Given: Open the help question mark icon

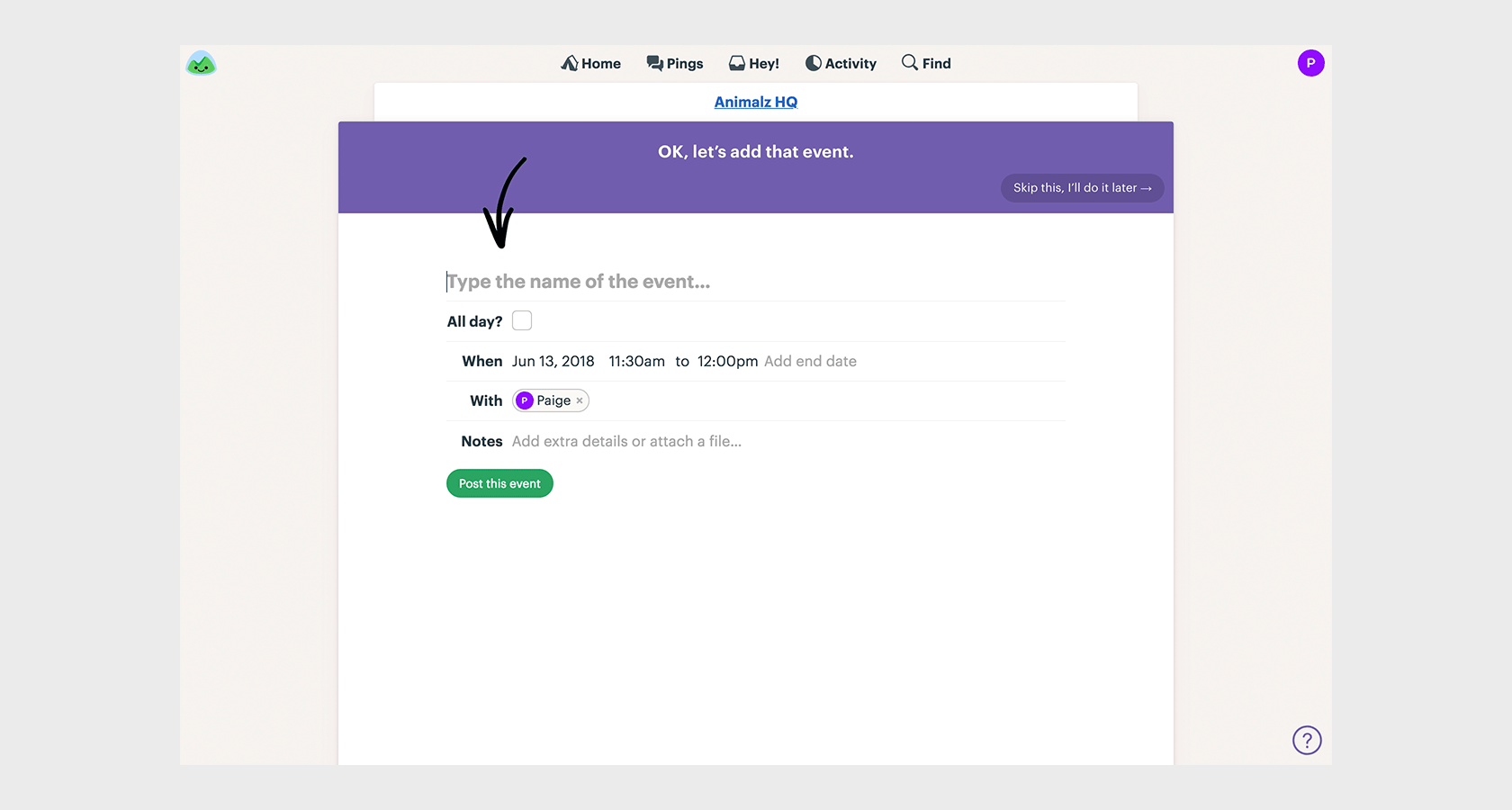Looking at the screenshot, I should coord(1307,740).
